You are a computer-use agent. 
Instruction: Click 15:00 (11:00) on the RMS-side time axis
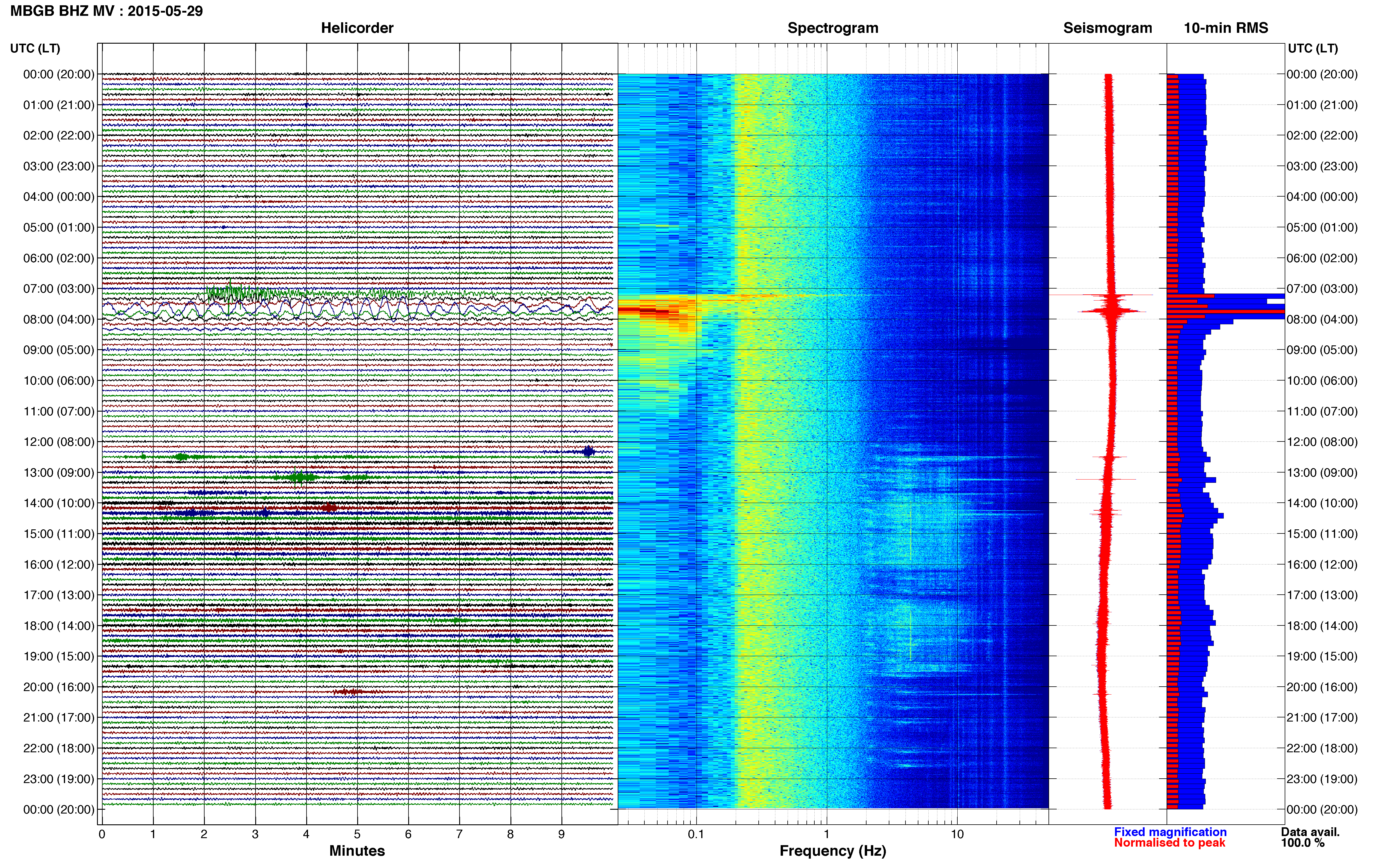(1322, 534)
